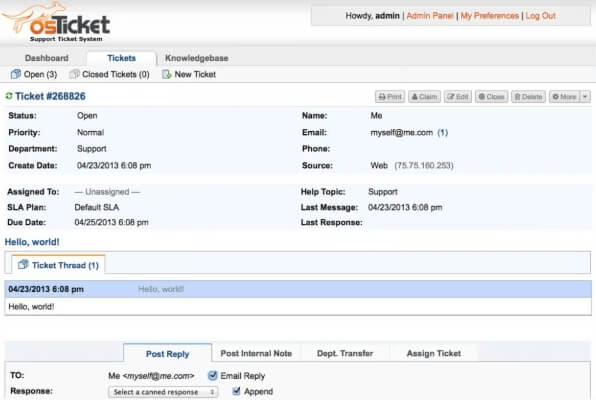Click the Source value Web
The image size is (596, 400).
point(379,165)
